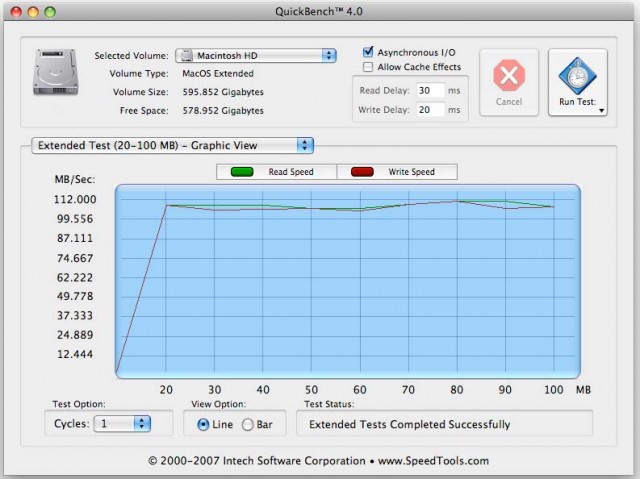The height and width of the screenshot is (479, 640).
Task: Open the Cycles count dropdown
Action: click(x=122, y=424)
